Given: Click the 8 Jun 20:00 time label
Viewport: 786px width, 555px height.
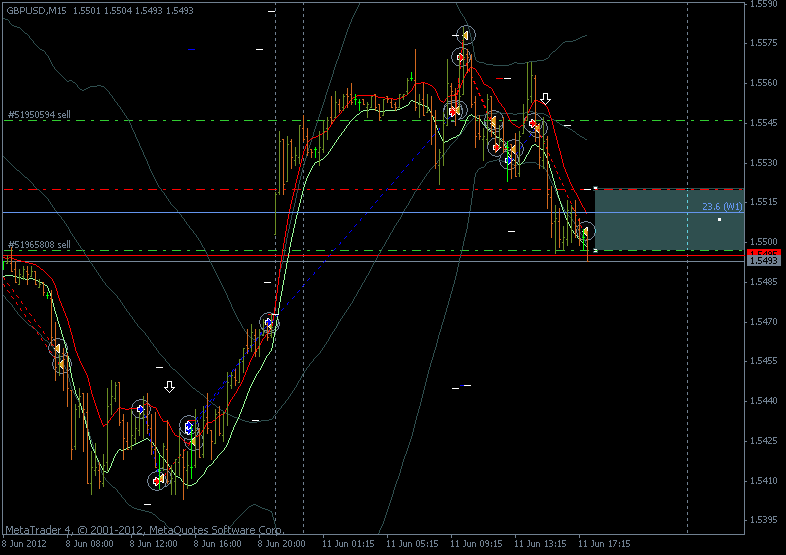Looking at the screenshot, I should coord(282,544).
